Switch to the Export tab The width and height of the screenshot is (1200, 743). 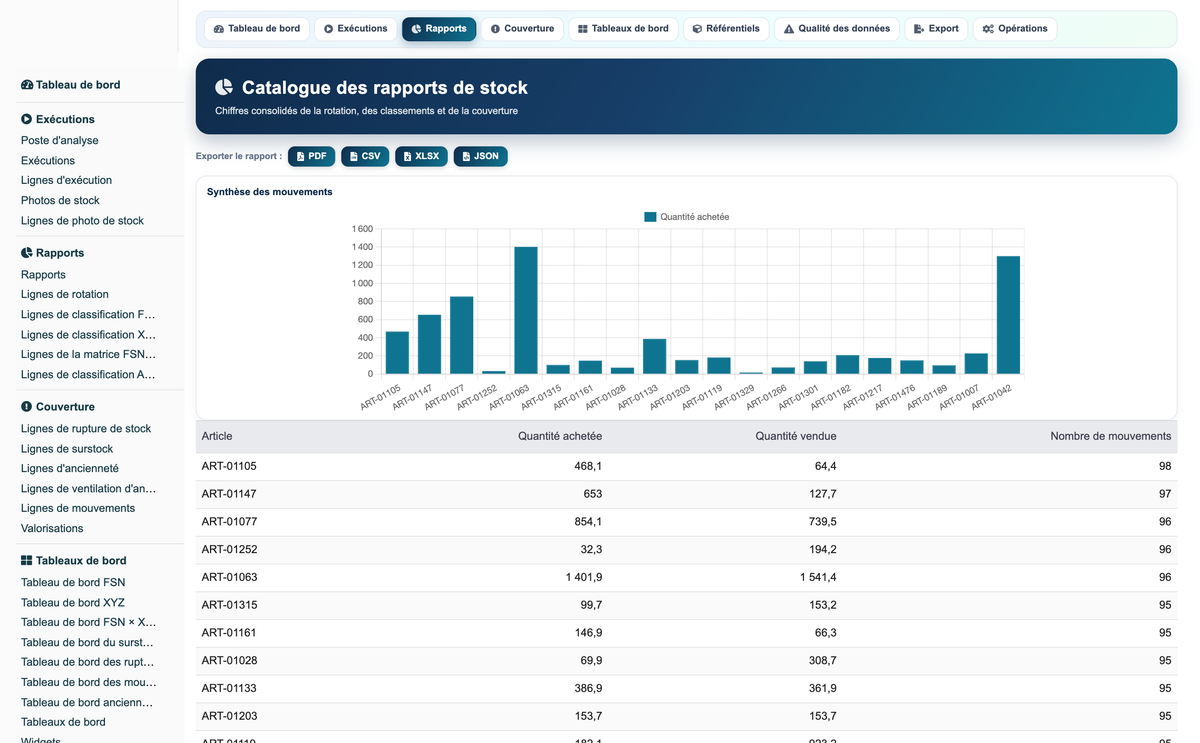pyautogui.click(x=936, y=29)
